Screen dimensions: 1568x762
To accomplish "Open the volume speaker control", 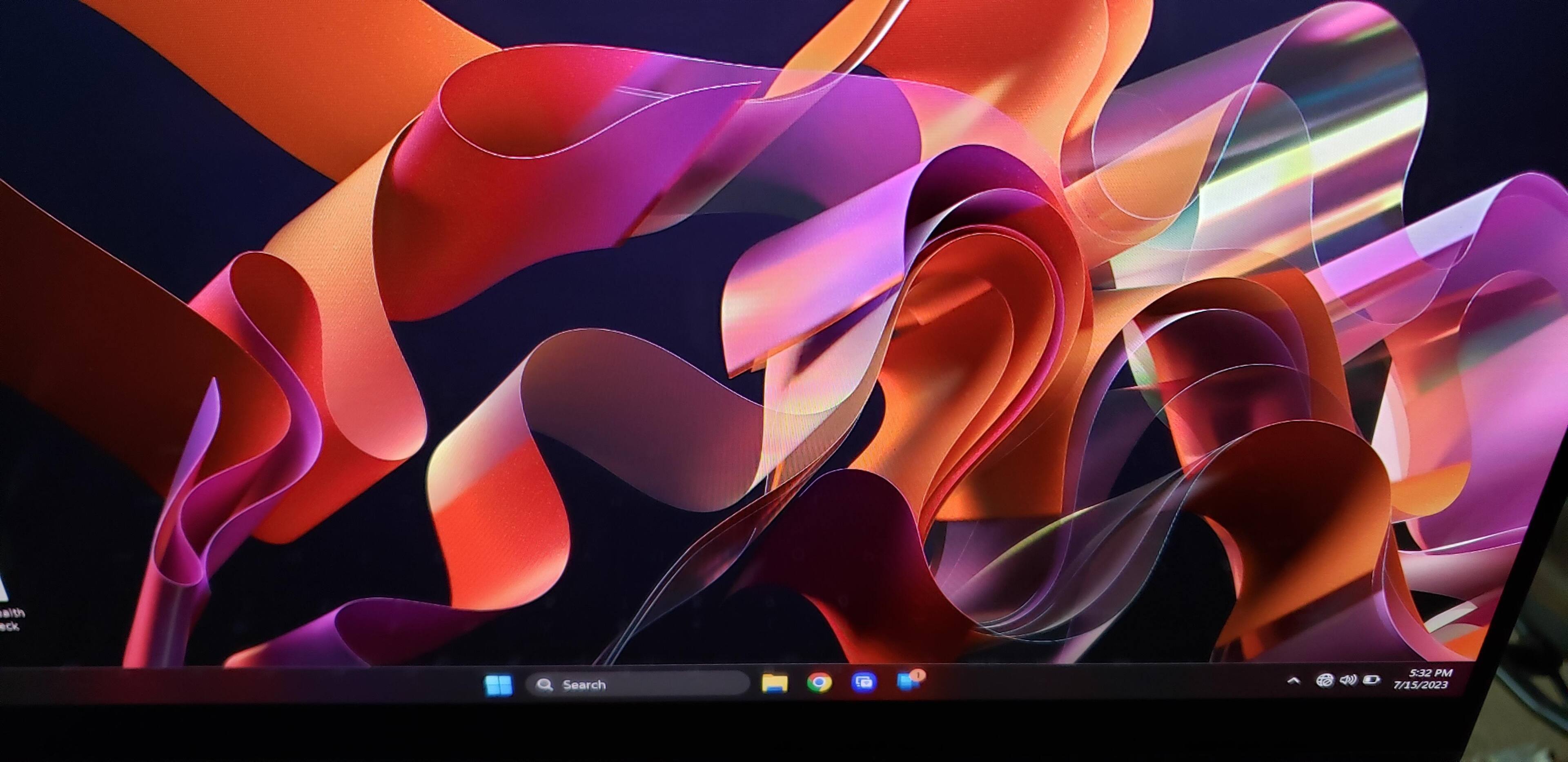I will 1347,680.
